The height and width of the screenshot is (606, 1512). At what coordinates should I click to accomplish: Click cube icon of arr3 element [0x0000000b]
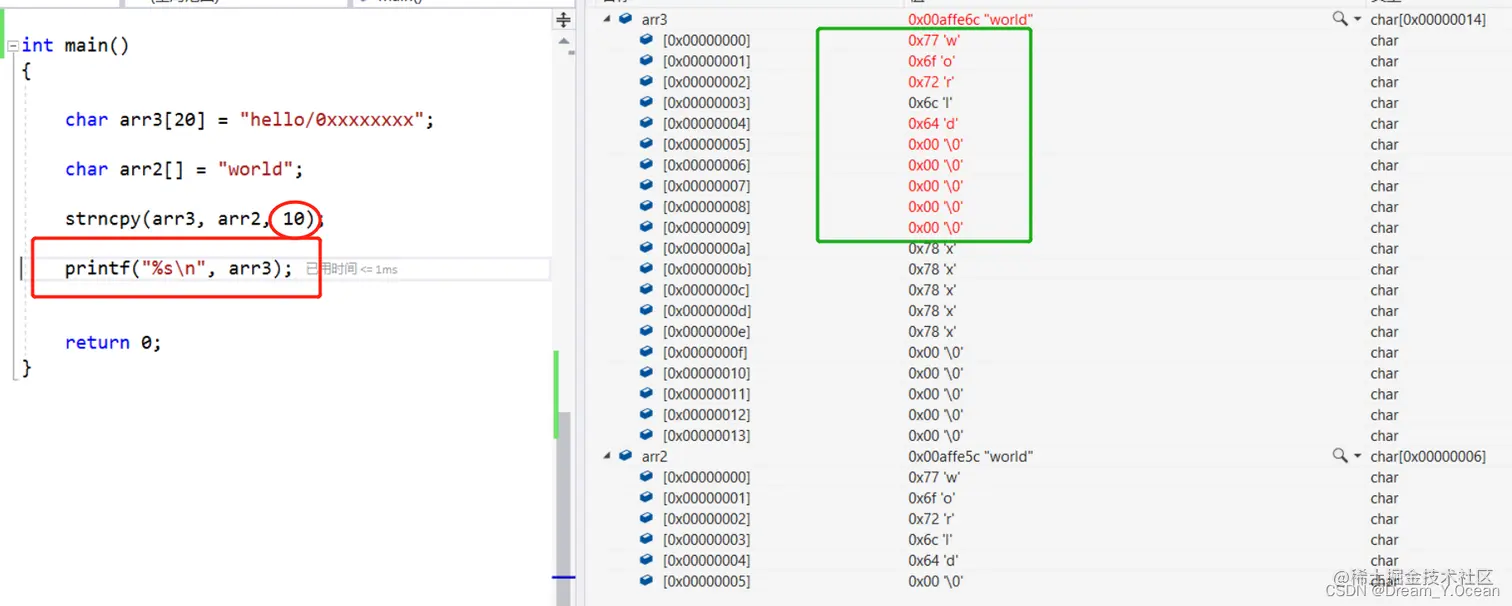[x=647, y=269]
